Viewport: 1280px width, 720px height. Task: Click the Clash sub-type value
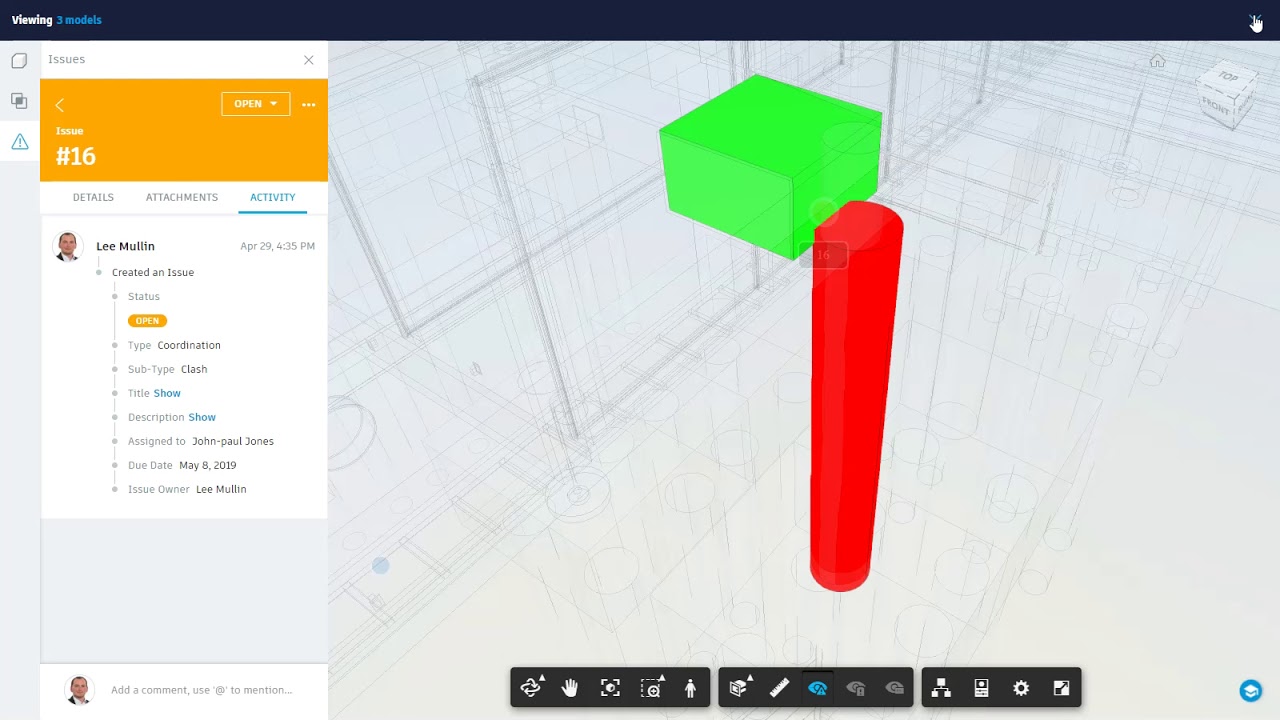194,369
